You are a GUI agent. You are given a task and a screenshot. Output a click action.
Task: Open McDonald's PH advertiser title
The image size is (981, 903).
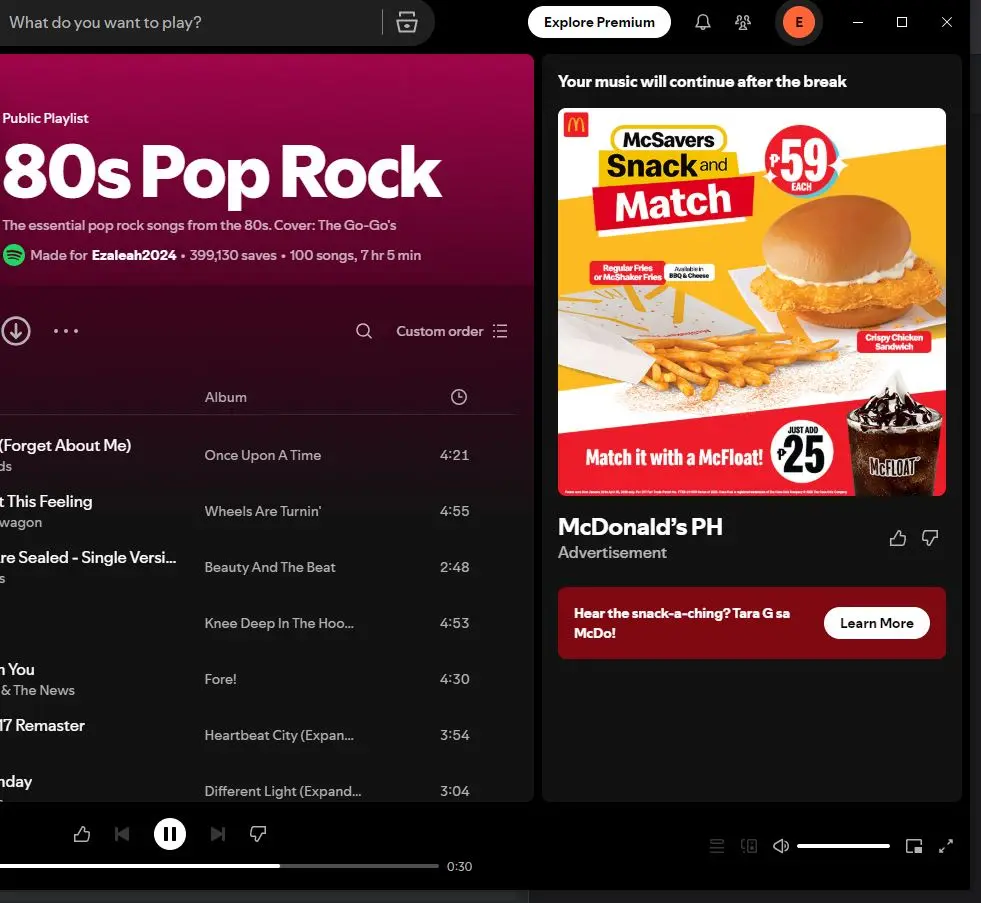coord(640,527)
